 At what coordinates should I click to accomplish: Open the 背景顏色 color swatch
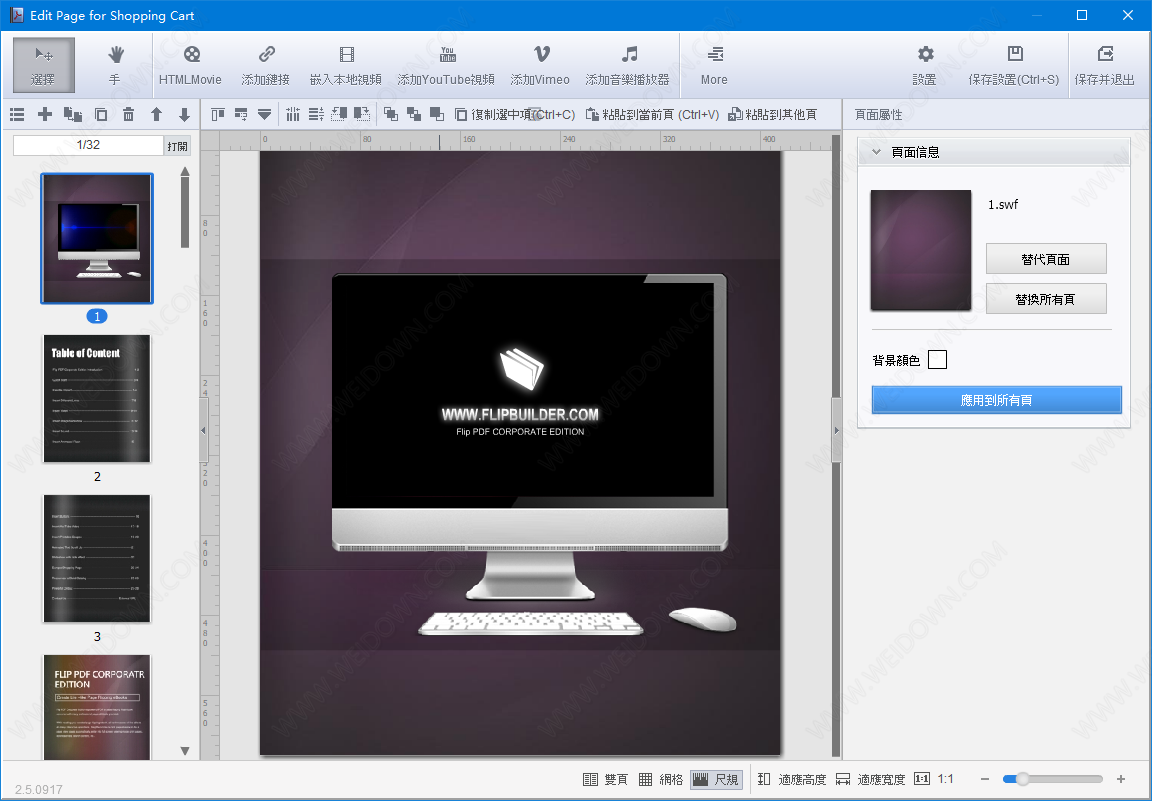point(937,359)
